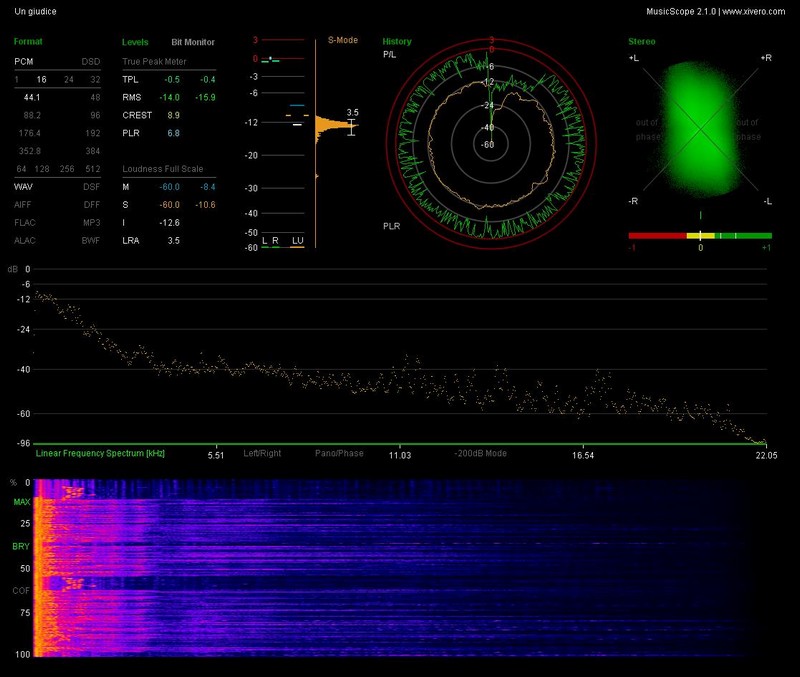Click the orange loudness histogram peak
This screenshot has height=677, width=800.
tap(336, 126)
